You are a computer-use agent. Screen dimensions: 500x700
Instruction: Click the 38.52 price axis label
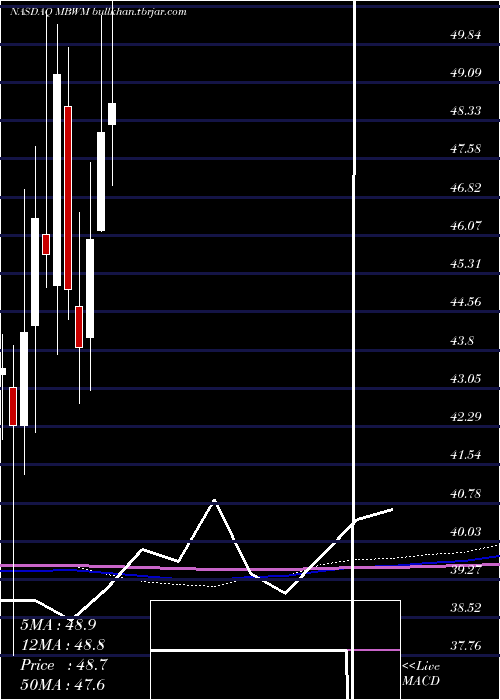tap(466, 608)
